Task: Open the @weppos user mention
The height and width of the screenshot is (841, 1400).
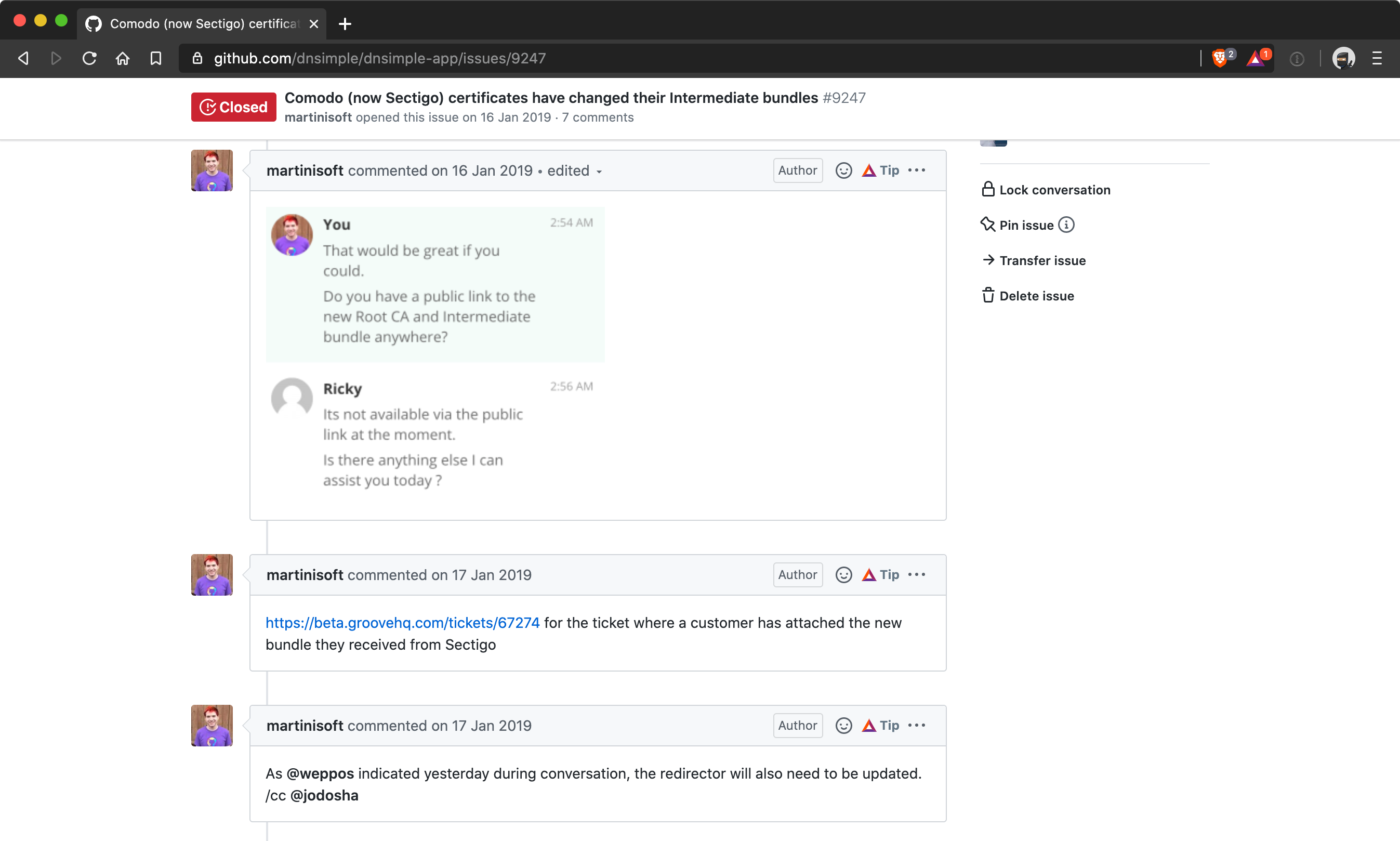Action: tap(320, 773)
